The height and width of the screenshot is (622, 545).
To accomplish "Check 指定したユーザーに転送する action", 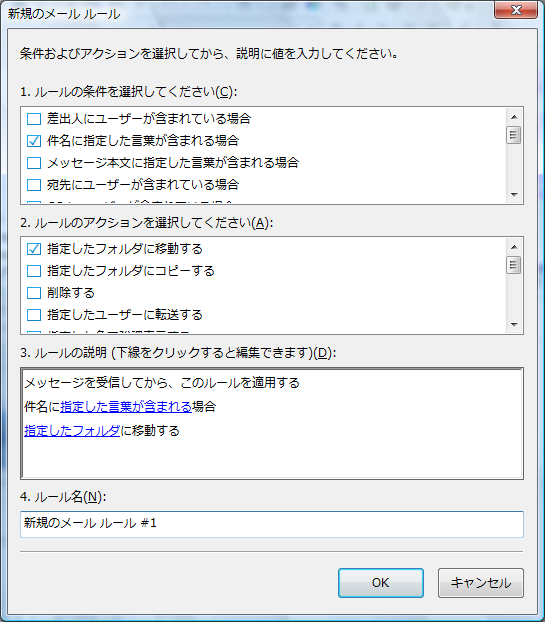I will point(34,315).
